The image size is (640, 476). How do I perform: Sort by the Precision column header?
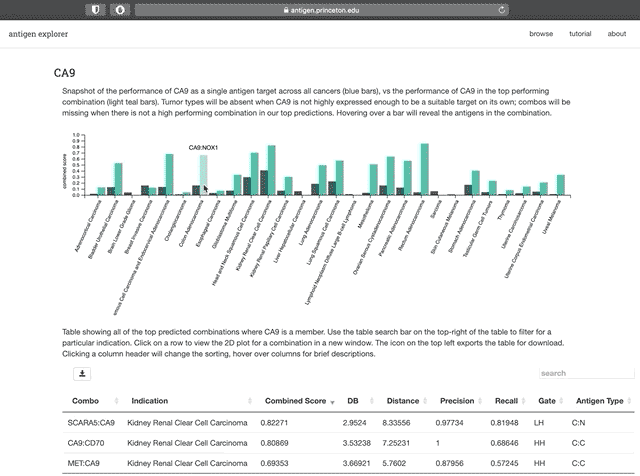459,401
